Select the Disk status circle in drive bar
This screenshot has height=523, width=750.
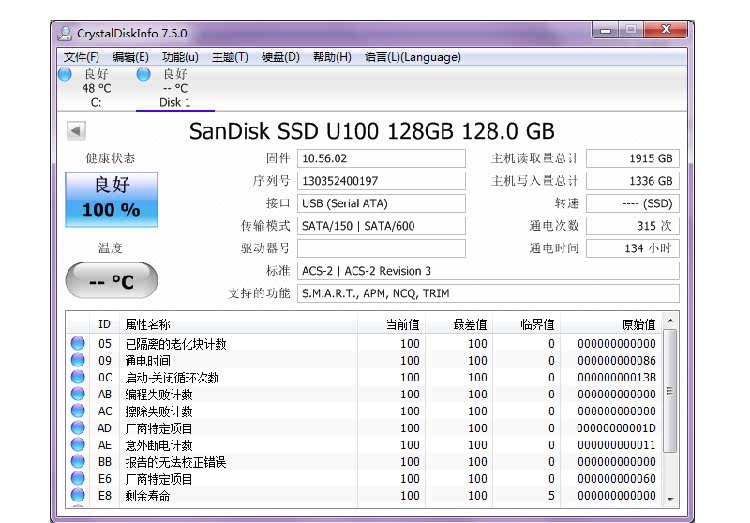143,74
